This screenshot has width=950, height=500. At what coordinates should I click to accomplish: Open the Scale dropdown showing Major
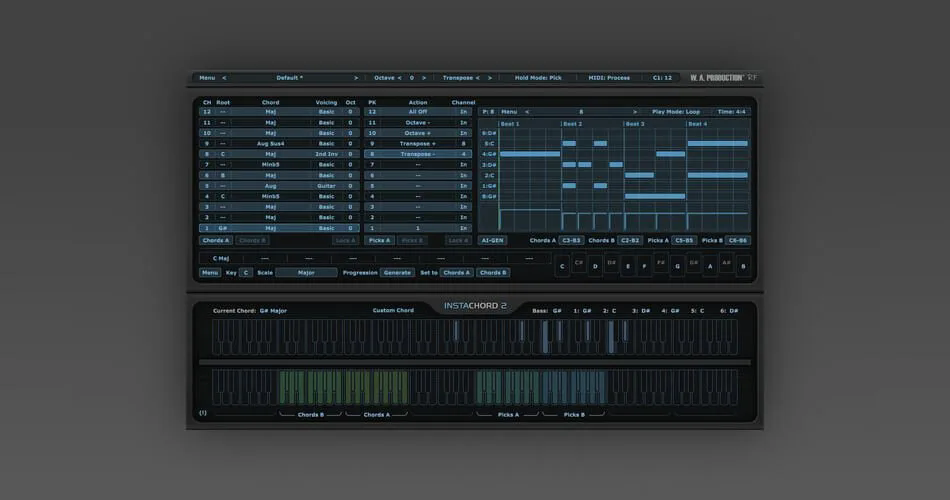pos(306,273)
